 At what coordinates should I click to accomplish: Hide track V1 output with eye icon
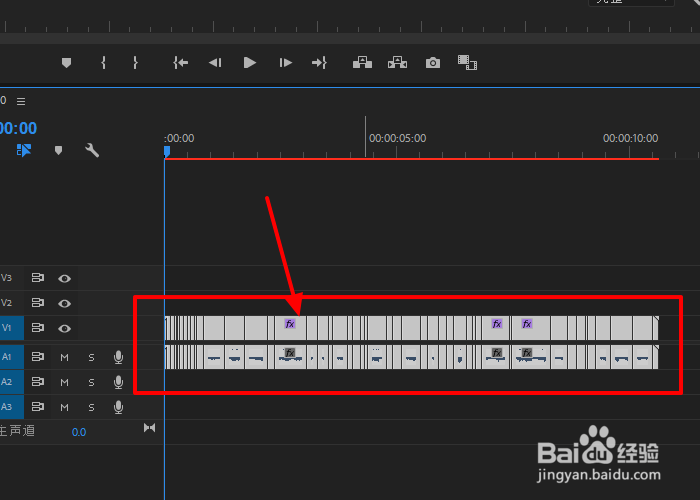click(x=64, y=329)
